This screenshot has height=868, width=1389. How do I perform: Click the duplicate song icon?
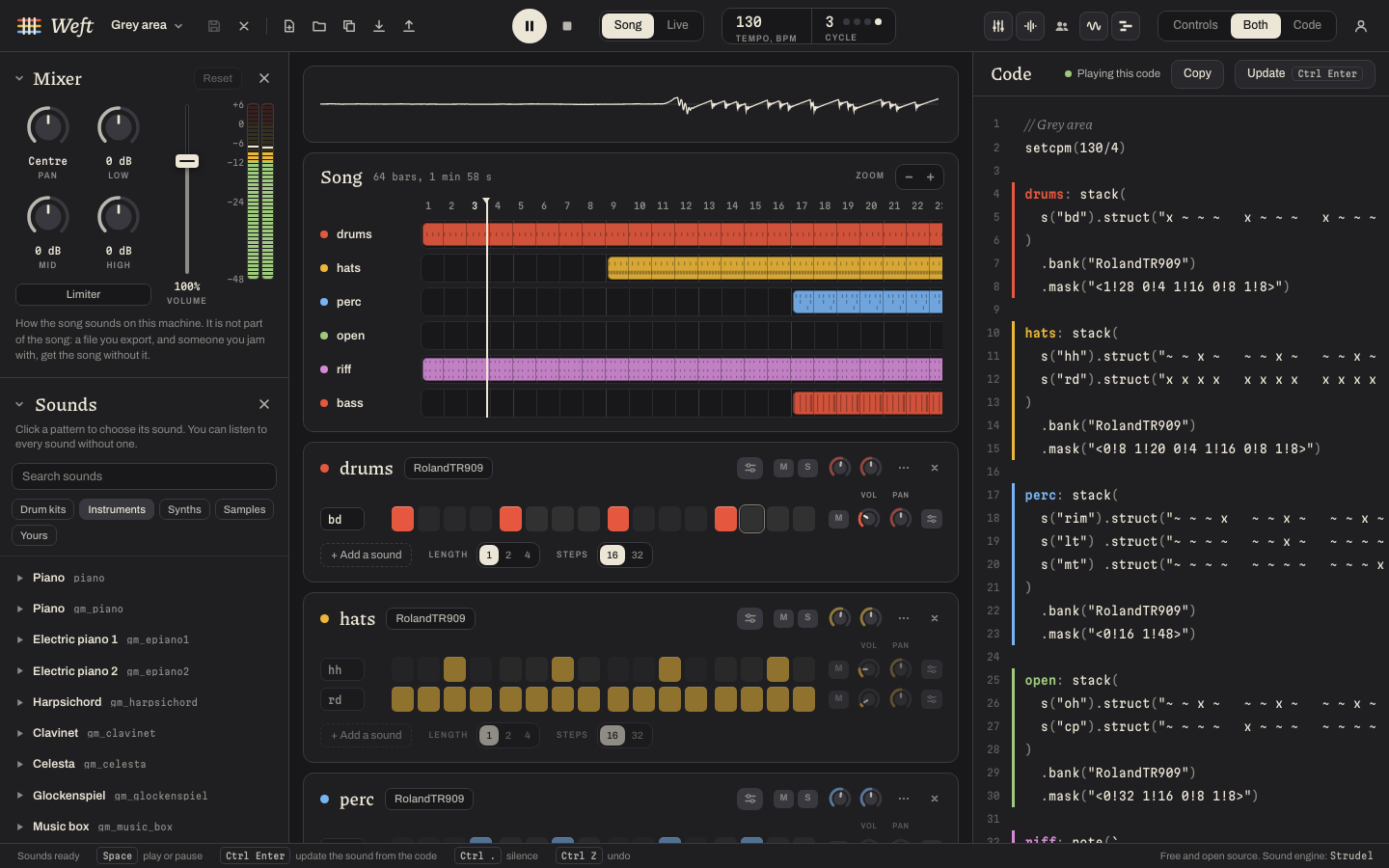349,26
